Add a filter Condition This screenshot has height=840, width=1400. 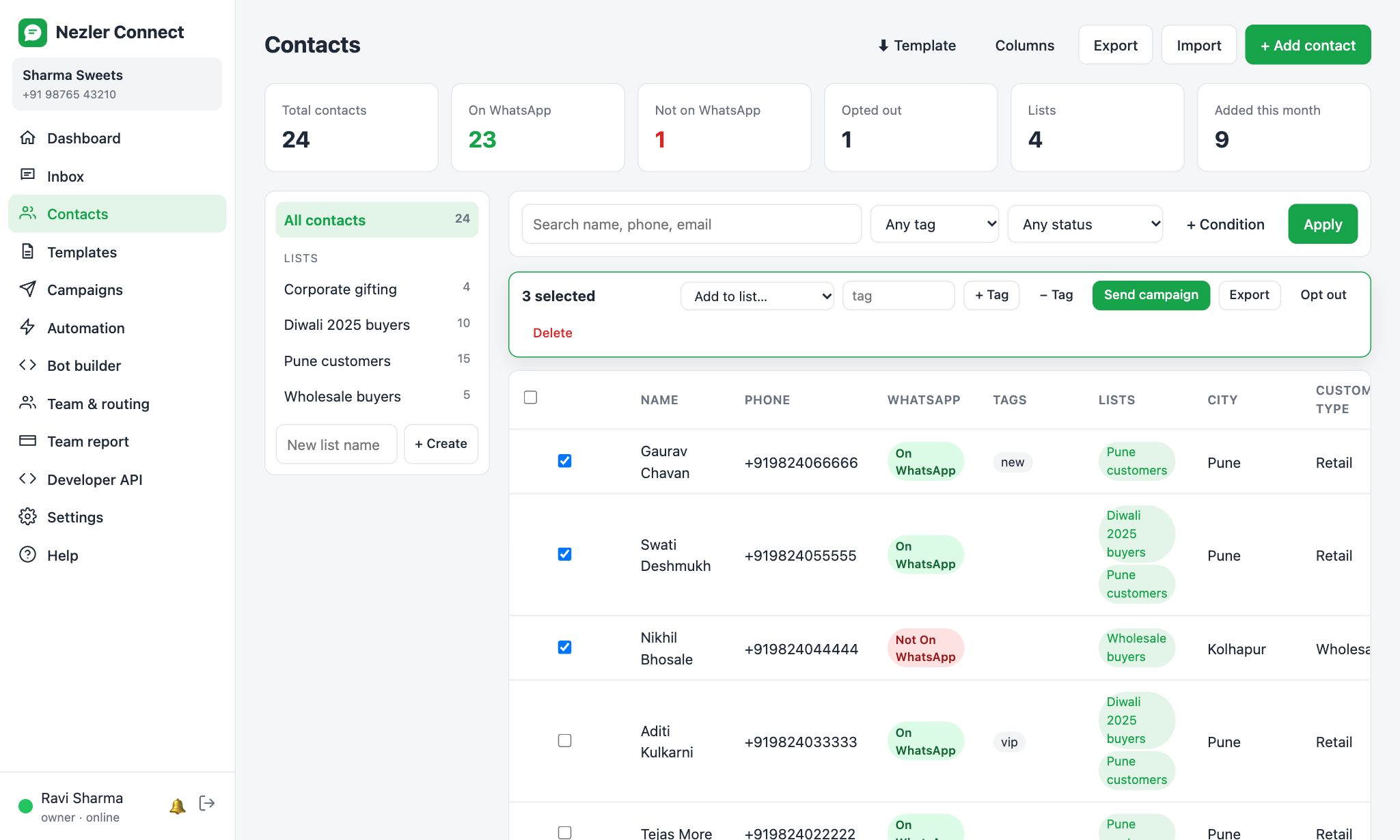1225,224
